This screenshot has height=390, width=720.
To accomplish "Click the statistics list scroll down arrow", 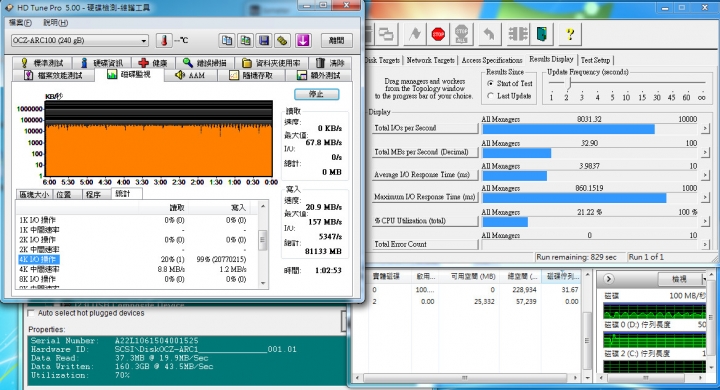I will (x=263, y=283).
